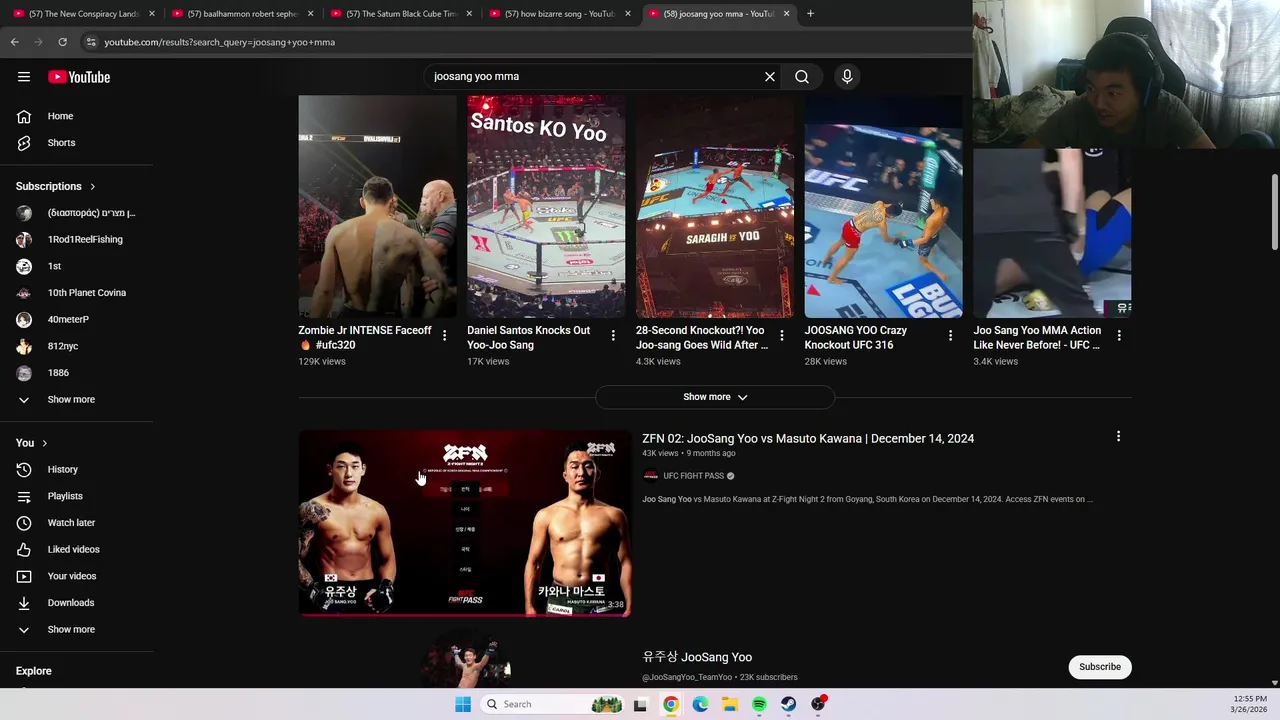
Task: Open UFC FIGHT PASS channel link
Action: click(693, 476)
